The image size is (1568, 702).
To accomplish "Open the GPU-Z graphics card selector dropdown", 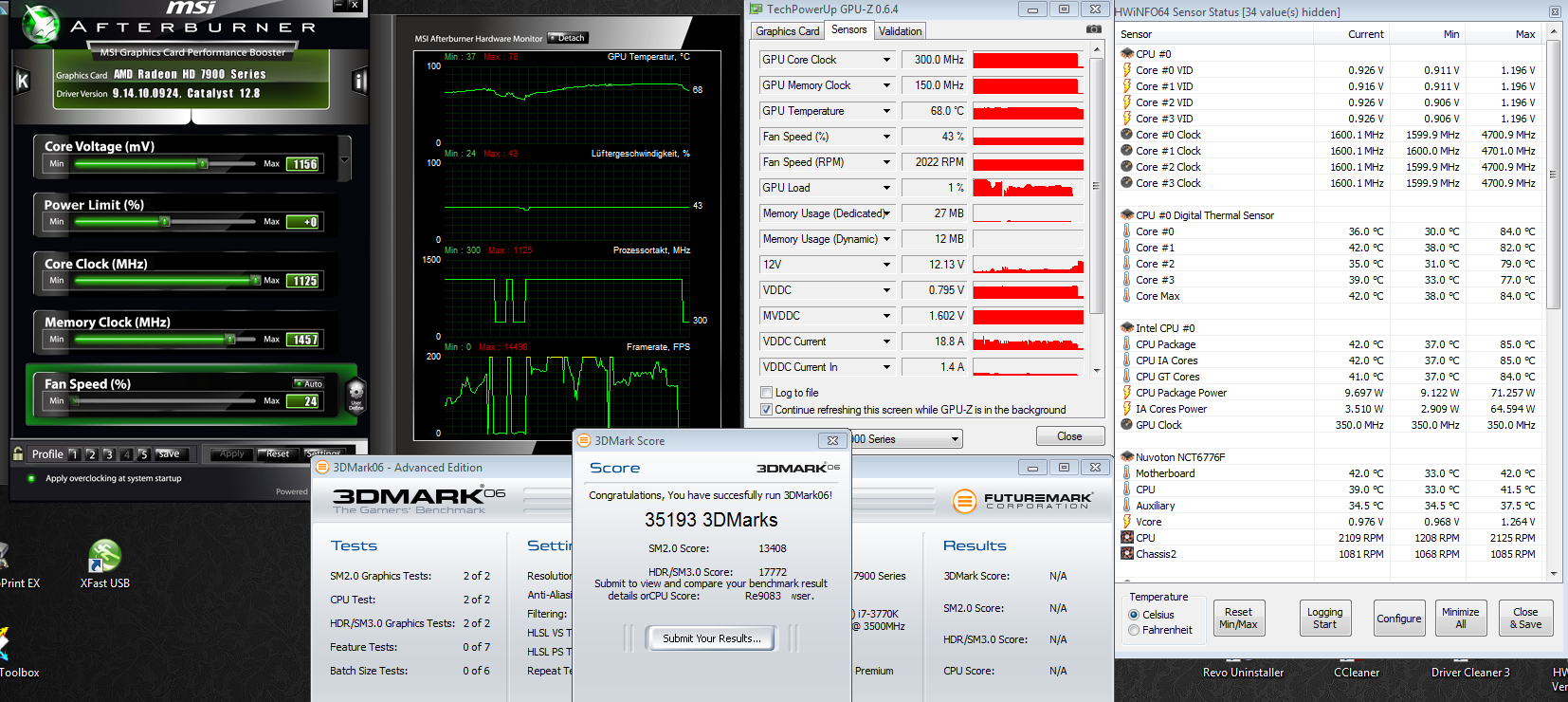I will (x=955, y=439).
